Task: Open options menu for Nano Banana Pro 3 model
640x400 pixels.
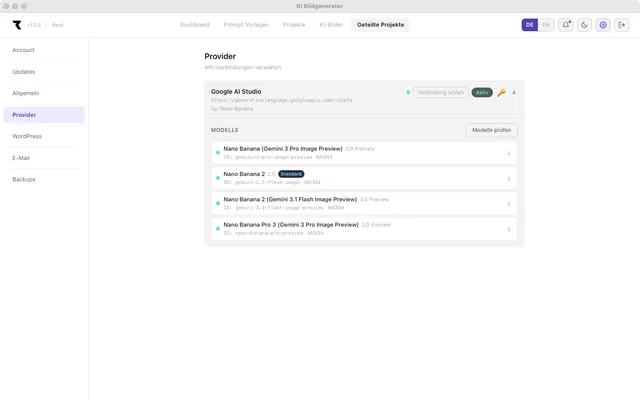Action: coord(509,229)
